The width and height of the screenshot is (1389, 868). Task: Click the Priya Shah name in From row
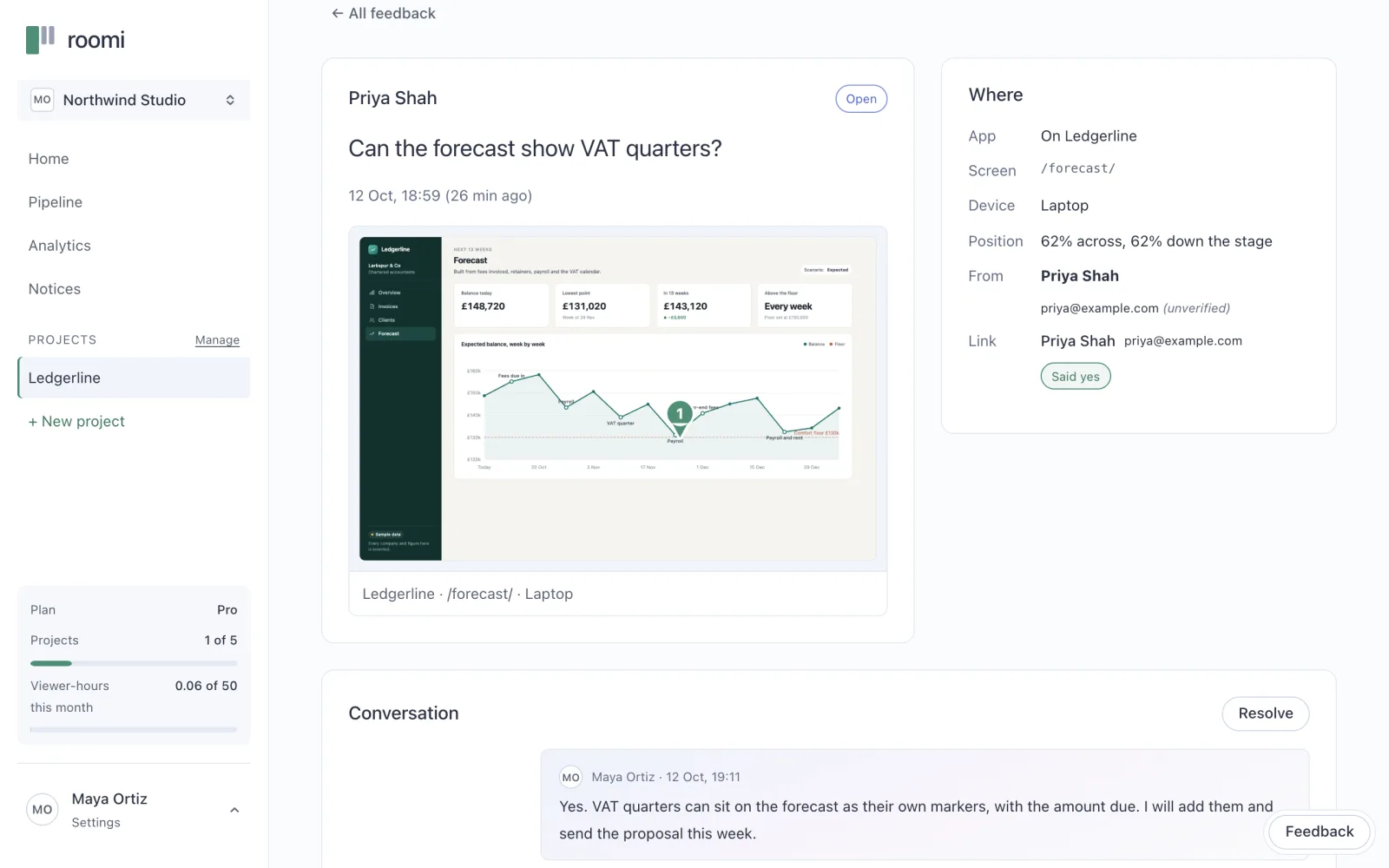point(1080,276)
